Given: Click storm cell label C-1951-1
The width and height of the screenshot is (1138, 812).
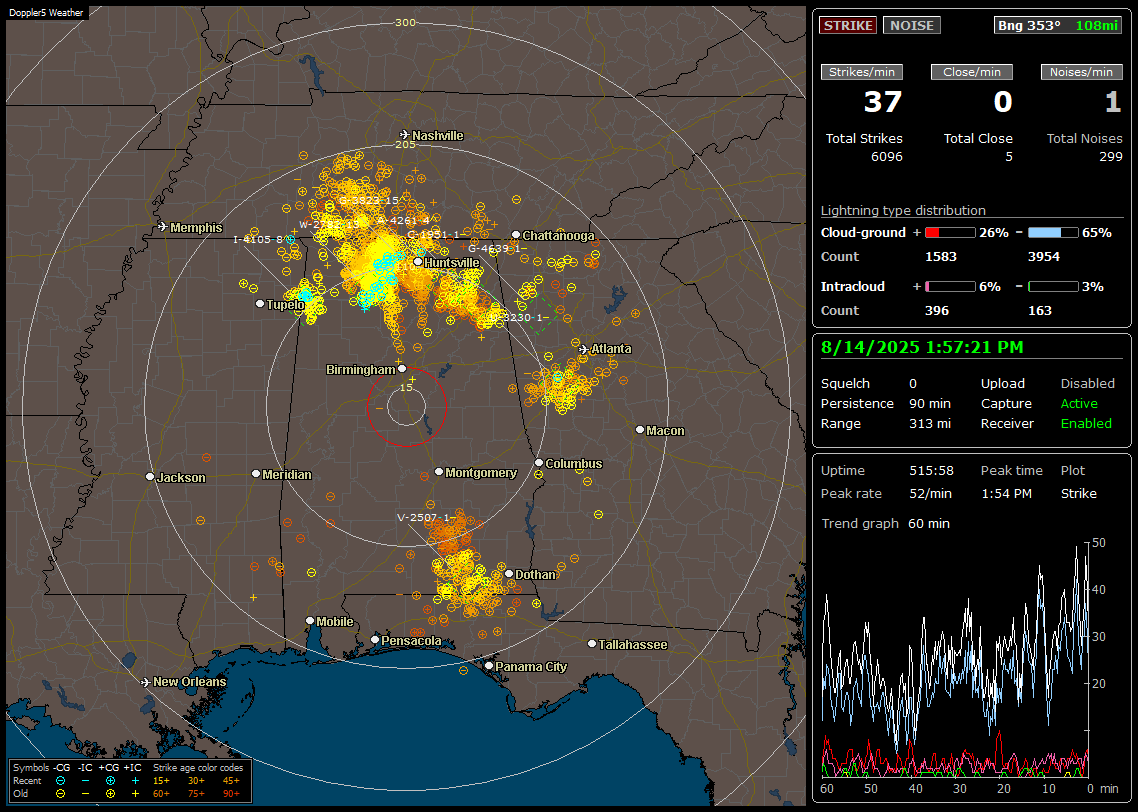Looking at the screenshot, I should pyautogui.click(x=433, y=234).
